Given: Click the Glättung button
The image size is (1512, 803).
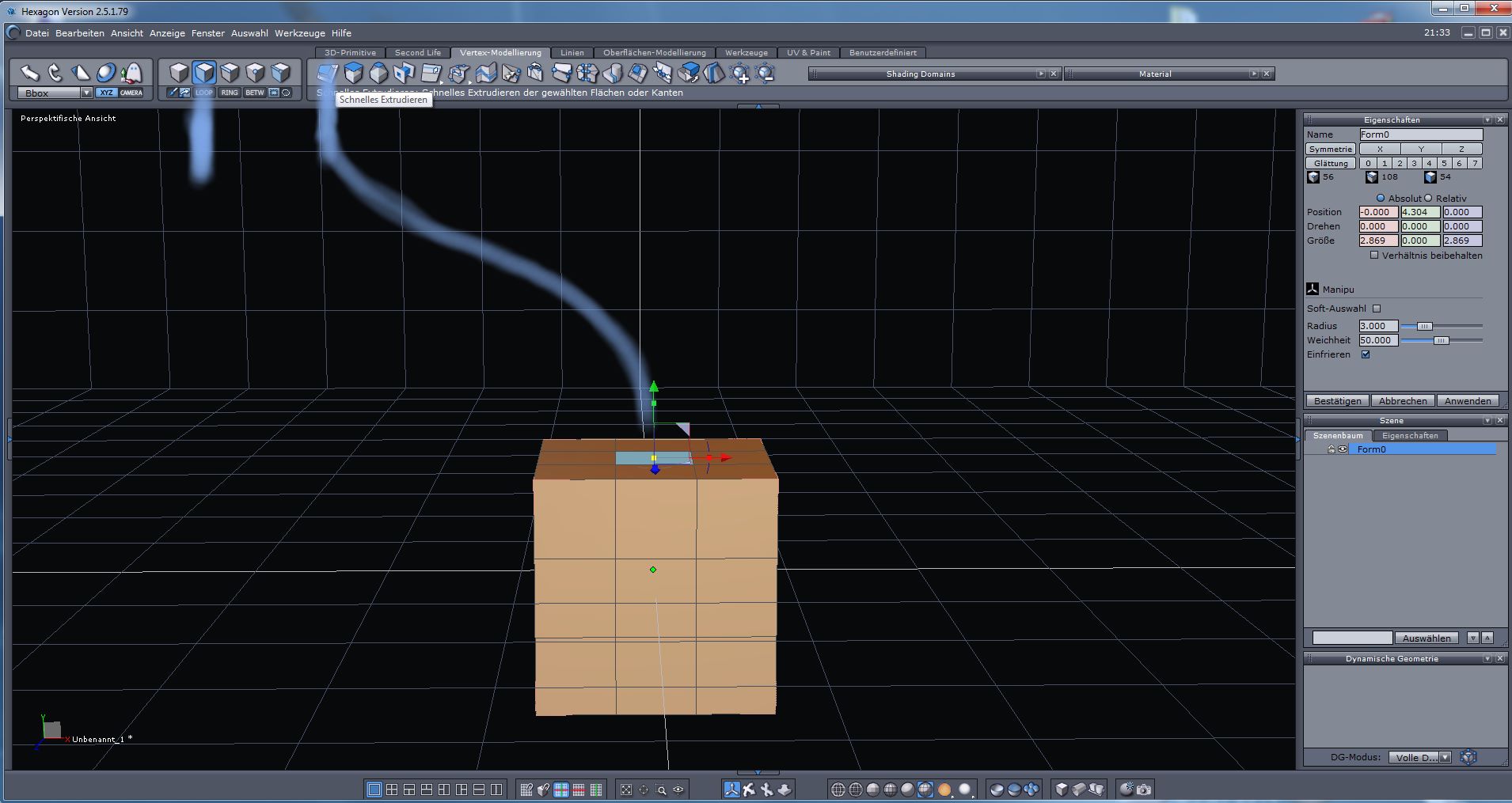Looking at the screenshot, I should 1331,163.
